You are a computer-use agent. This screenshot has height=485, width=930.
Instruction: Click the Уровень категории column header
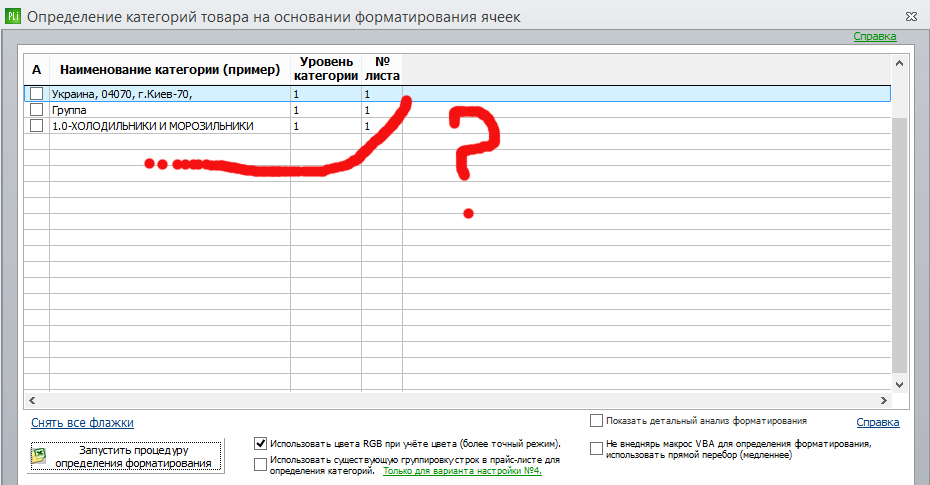(x=326, y=69)
